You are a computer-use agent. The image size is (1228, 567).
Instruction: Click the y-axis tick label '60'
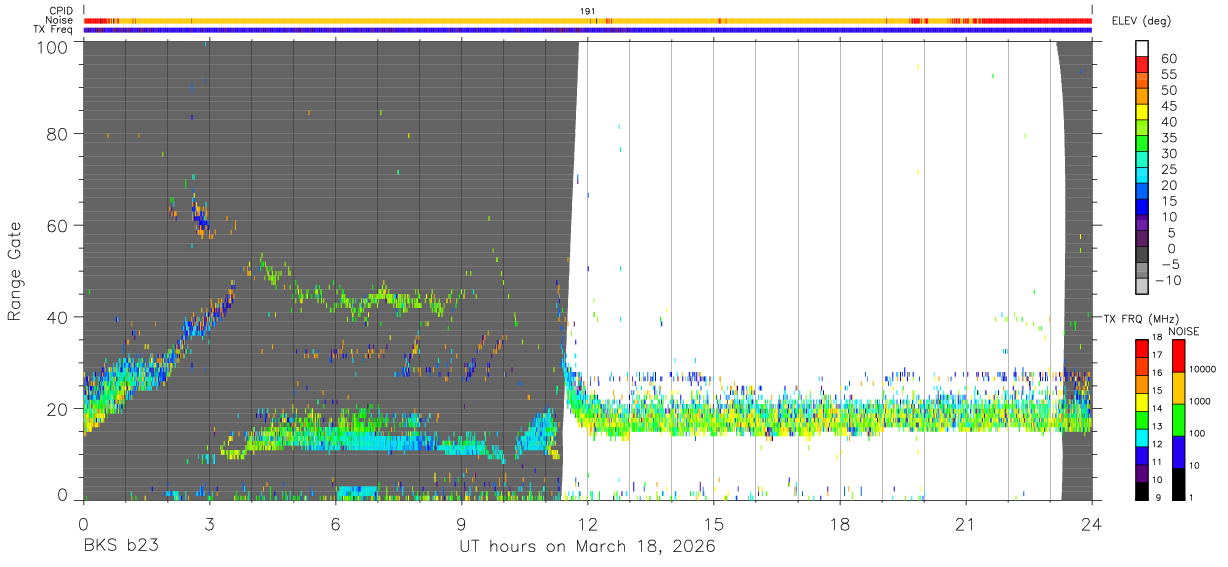coord(56,226)
